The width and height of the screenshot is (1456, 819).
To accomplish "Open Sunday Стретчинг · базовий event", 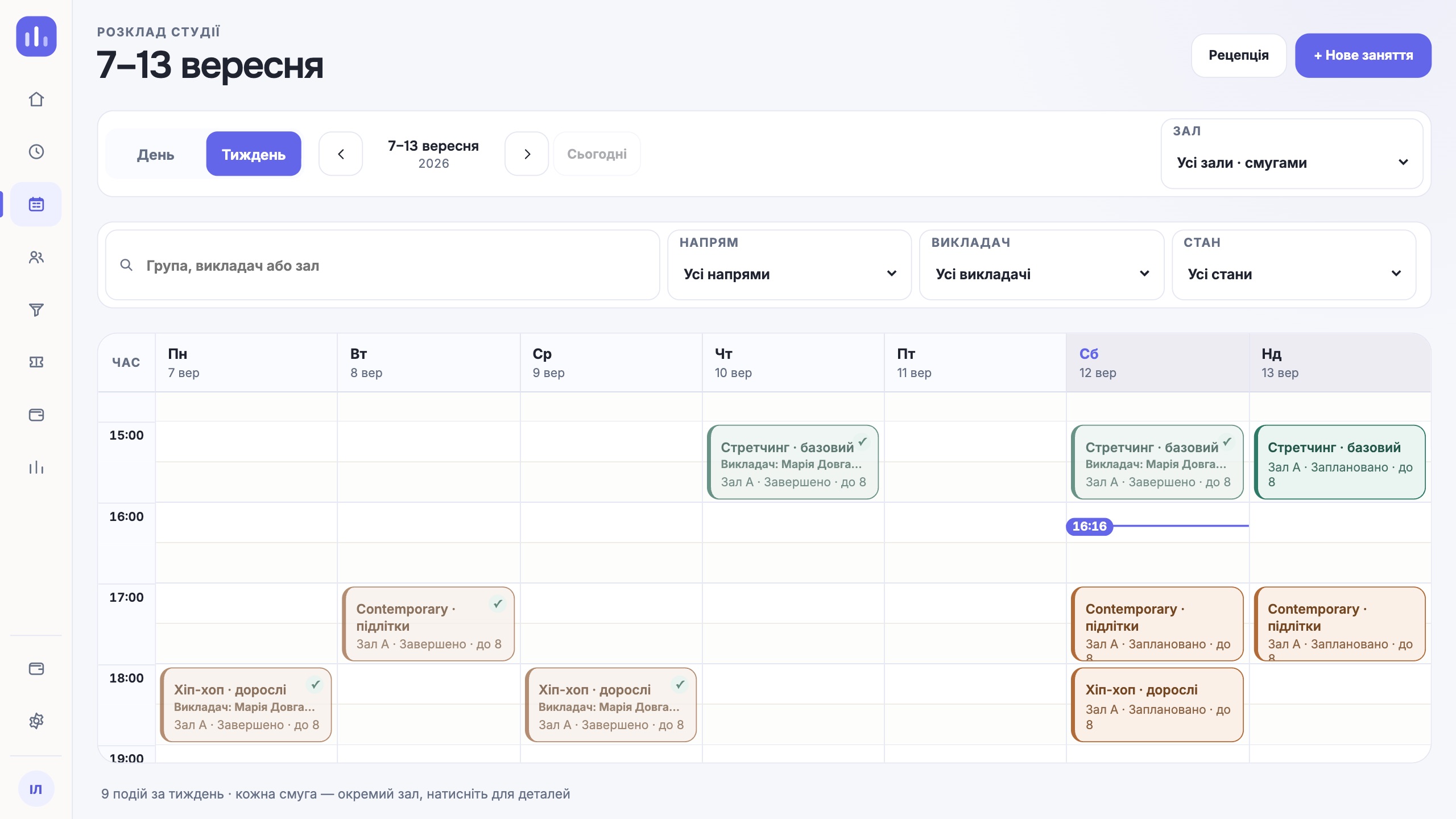I will coord(1339,462).
